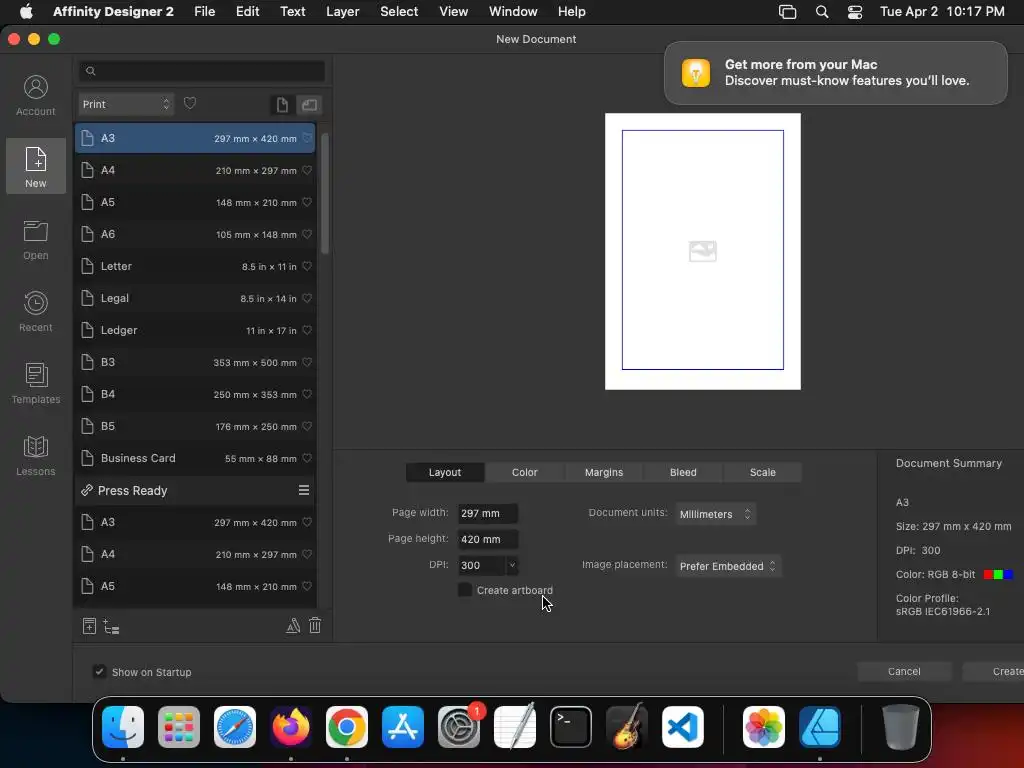Image resolution: width=1024 pixels, height=768 pixels.
Task: Favorite the Print A4 preset heart
Action: (307, 170)
